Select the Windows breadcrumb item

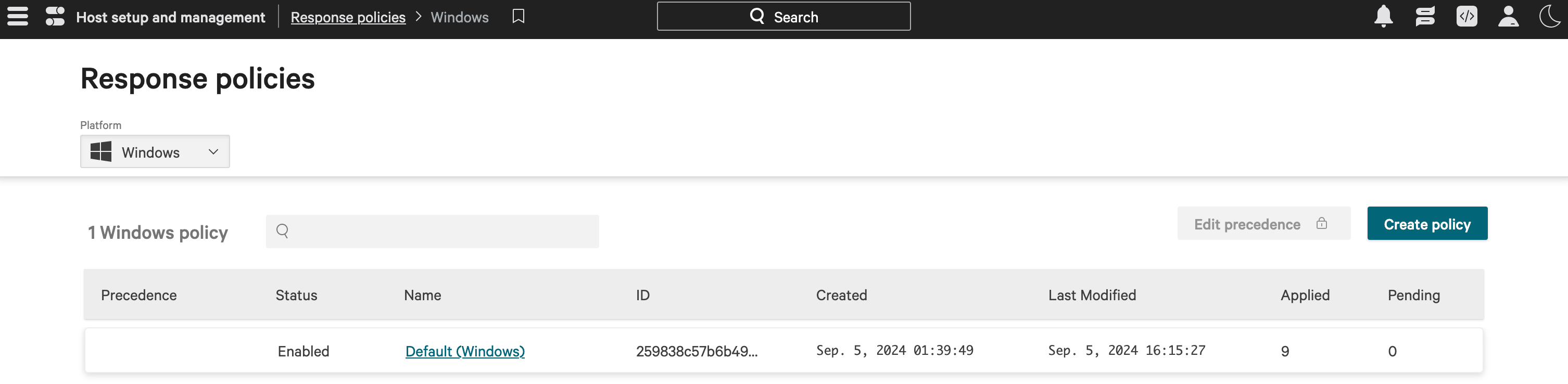pos(459,17)
